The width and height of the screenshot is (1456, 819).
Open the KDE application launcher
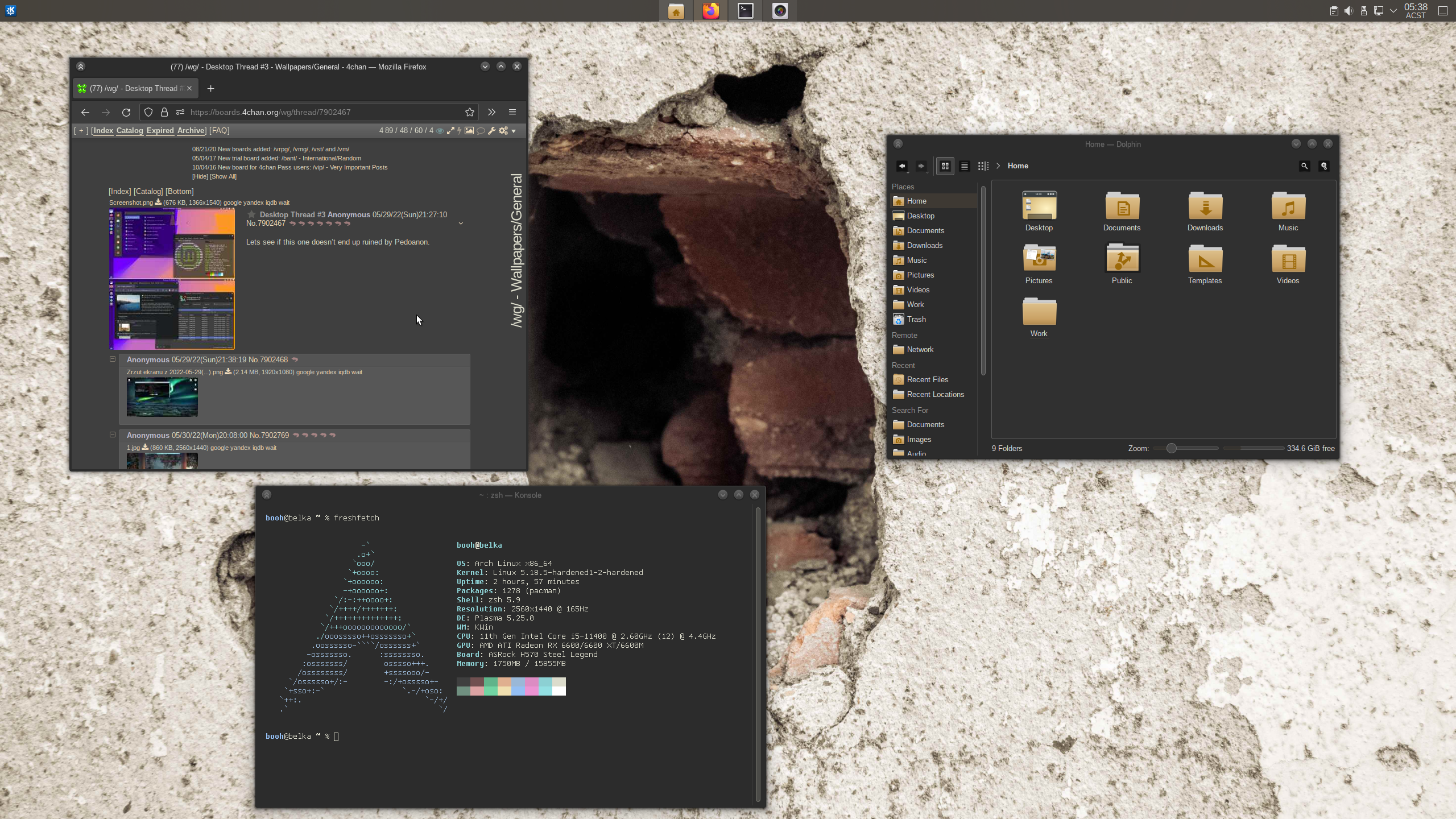[10, 10]
